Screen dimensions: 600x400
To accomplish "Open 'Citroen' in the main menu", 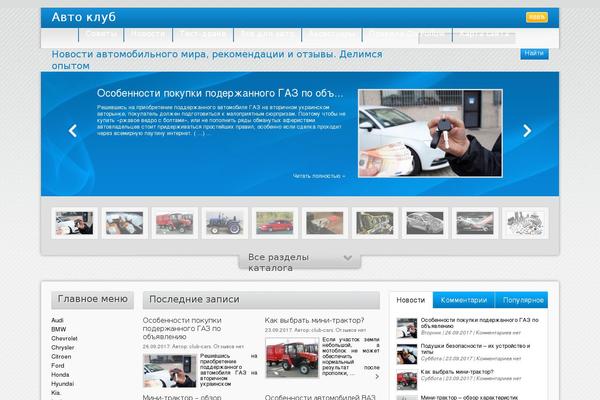I will coord(61,356).
